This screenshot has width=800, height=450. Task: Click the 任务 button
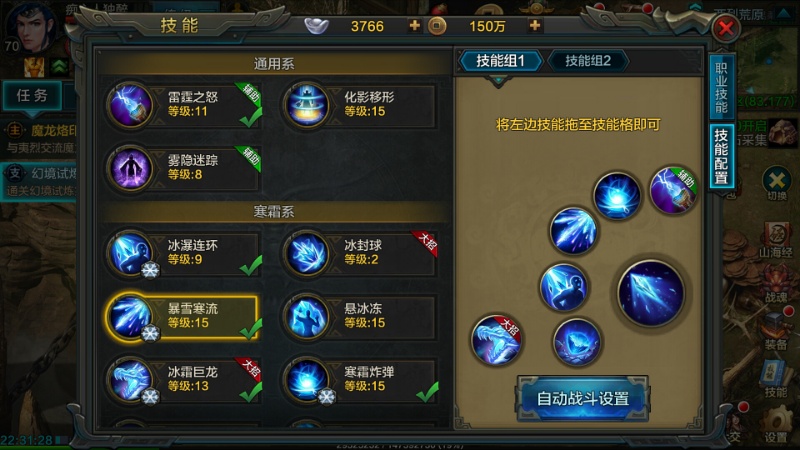click(x=32, y=95)
